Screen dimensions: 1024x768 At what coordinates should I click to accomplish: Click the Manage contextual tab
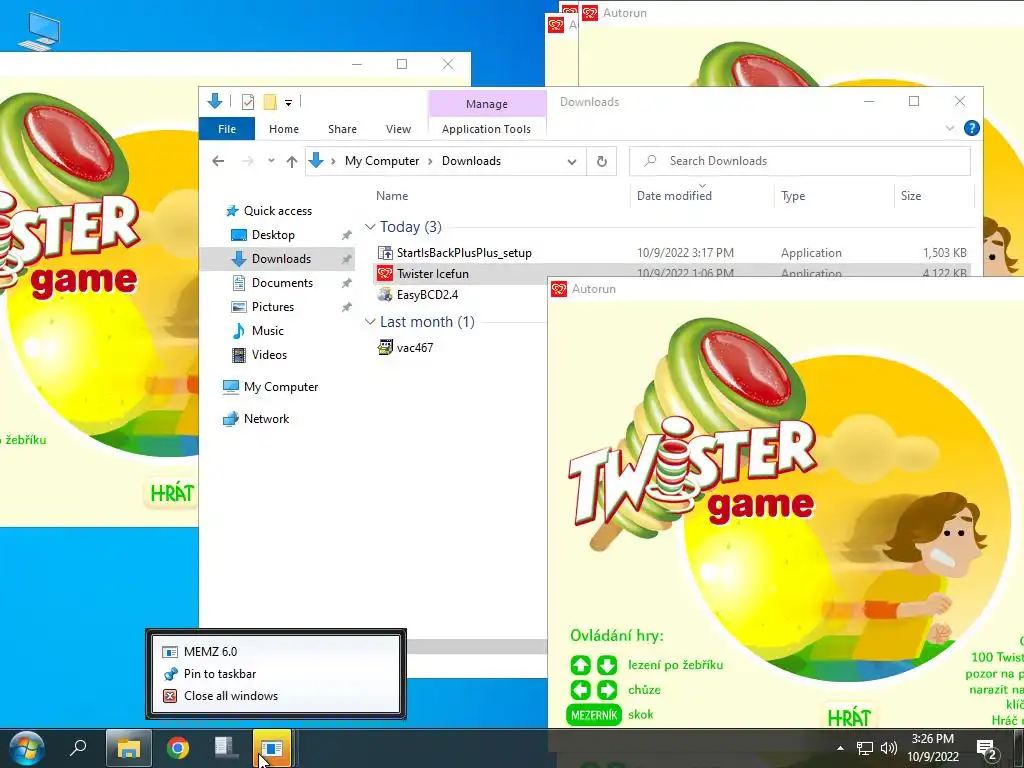pos(487,104)
